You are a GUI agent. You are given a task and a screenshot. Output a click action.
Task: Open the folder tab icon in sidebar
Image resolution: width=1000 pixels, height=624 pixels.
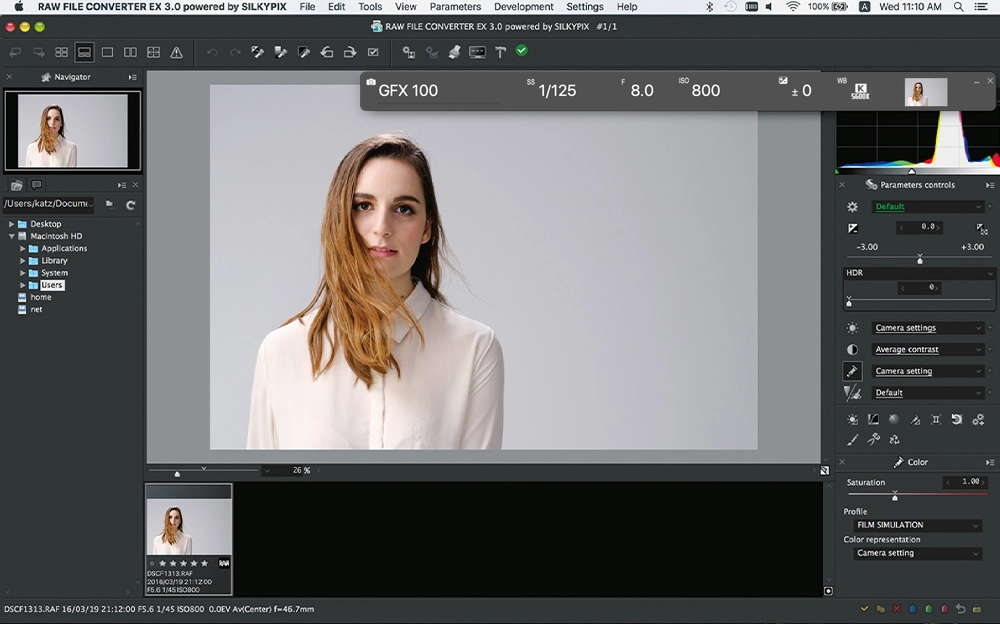pyautogui.click(x=17, y=185)
